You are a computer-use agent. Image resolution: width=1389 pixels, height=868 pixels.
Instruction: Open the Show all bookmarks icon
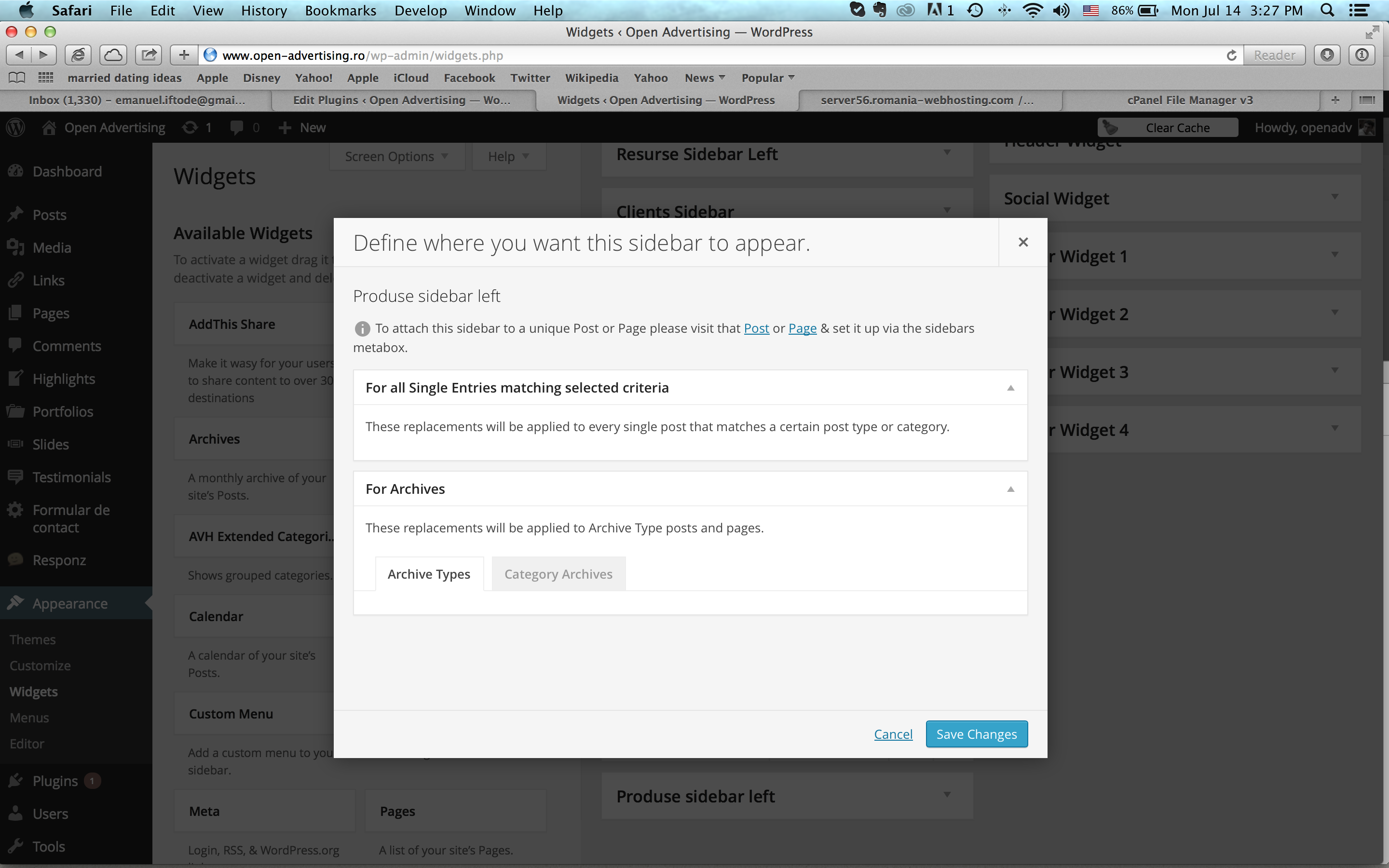point(17,78)
